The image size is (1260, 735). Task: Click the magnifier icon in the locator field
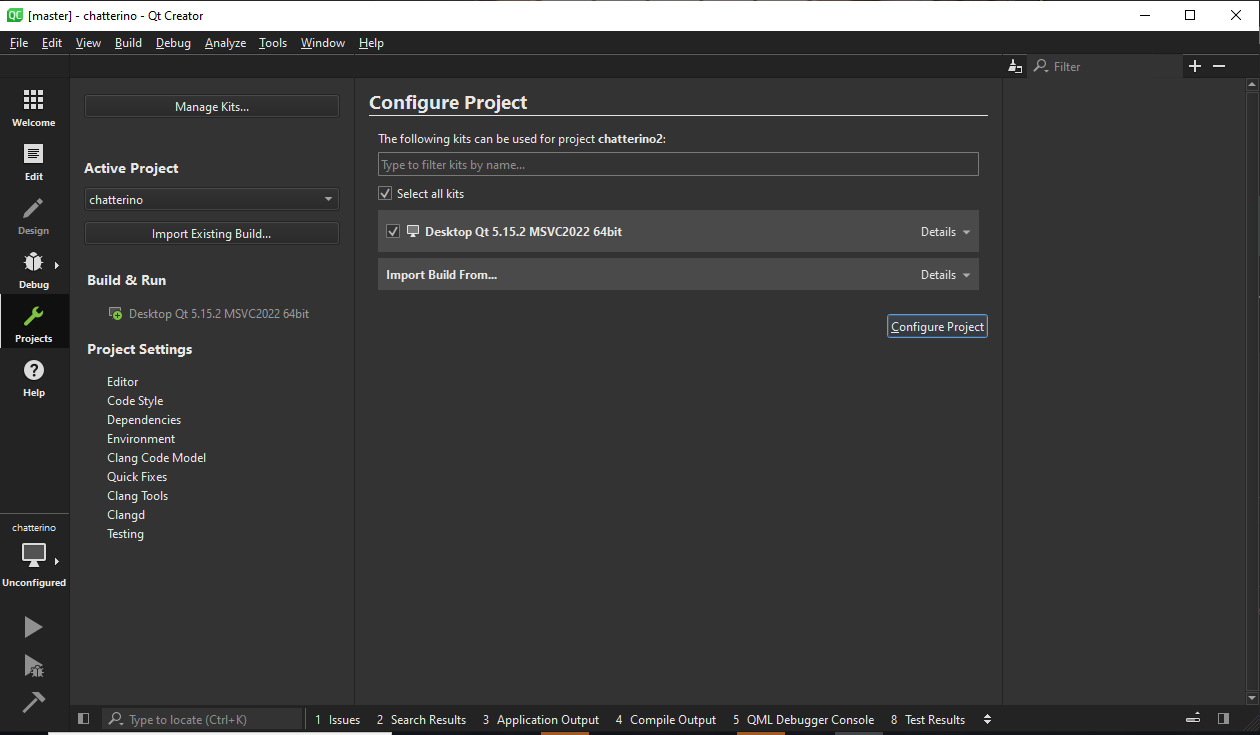coord(116,719)
